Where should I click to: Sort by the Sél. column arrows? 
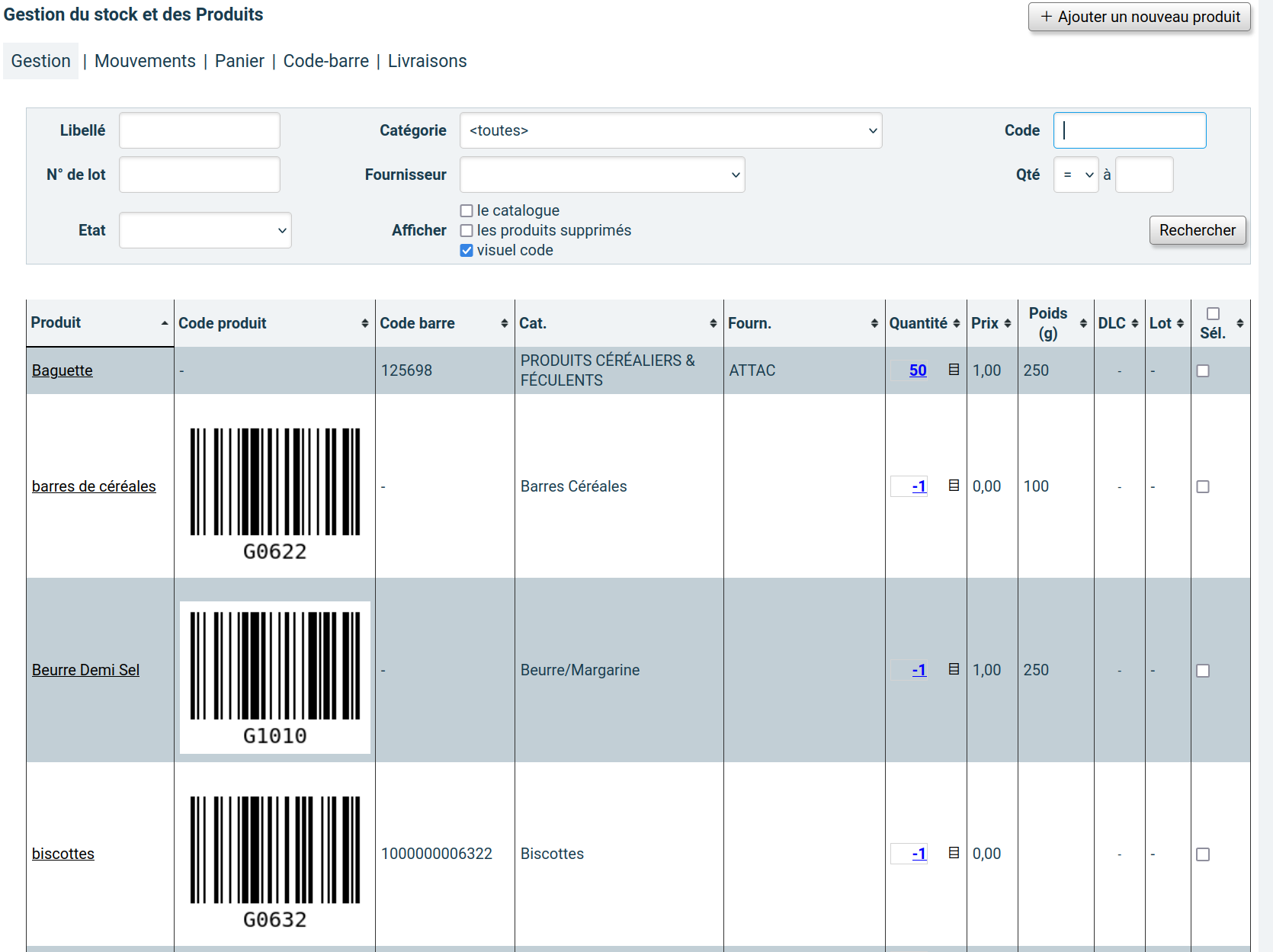tap(1240, 323)
